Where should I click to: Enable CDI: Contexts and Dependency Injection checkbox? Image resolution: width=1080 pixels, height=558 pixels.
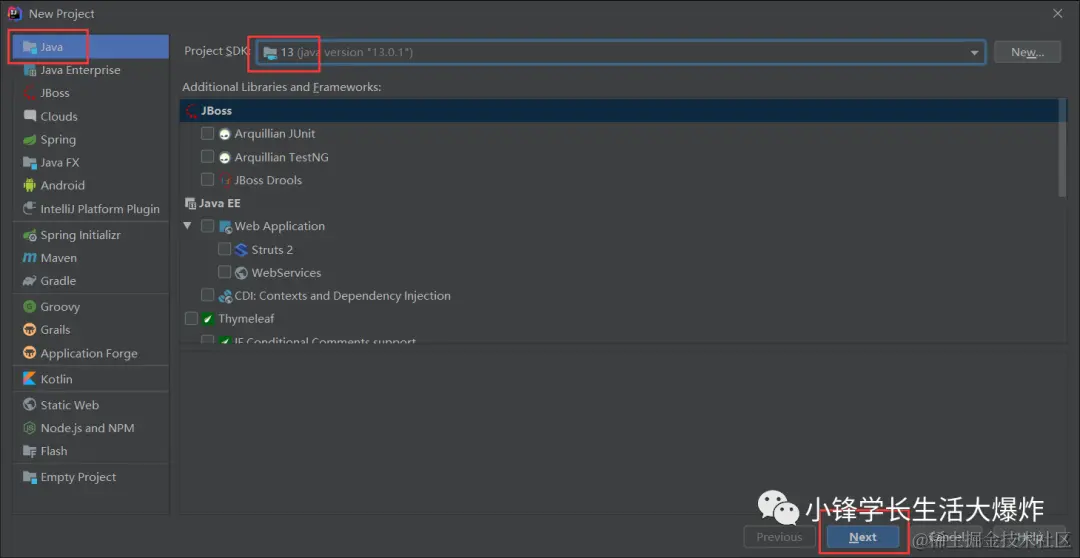click(x=207, y=296)
